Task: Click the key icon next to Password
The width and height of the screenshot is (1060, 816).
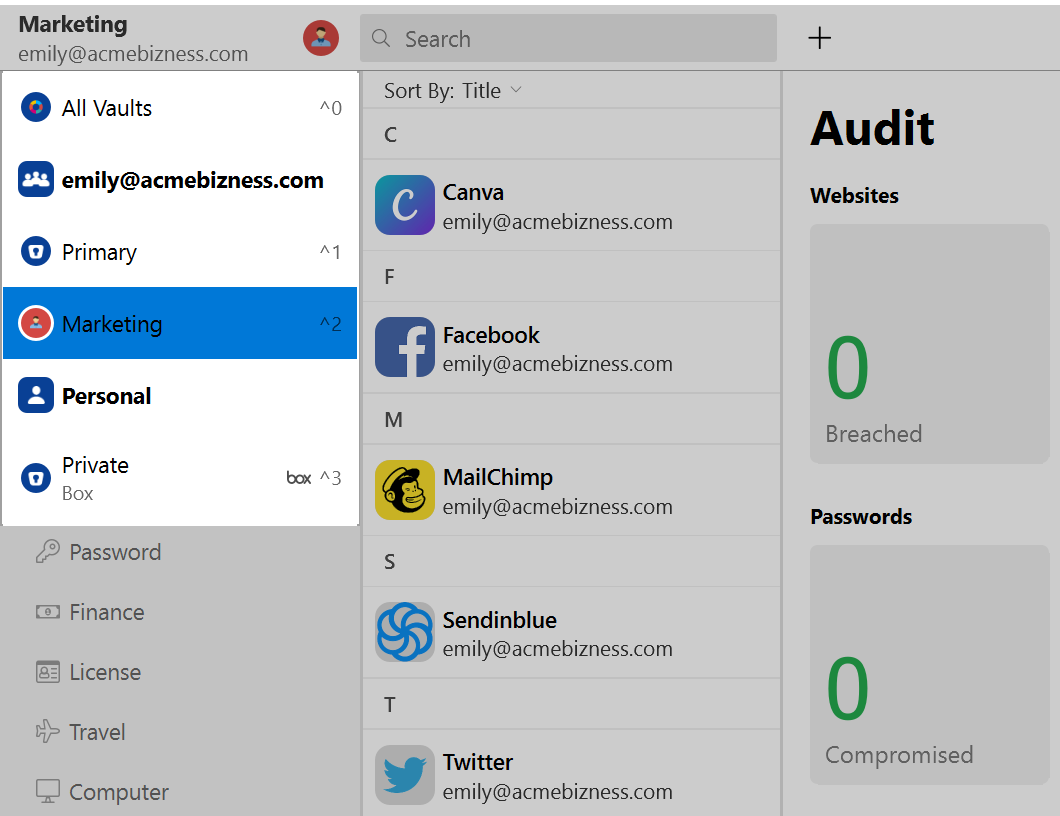Action: click(47, 552)
